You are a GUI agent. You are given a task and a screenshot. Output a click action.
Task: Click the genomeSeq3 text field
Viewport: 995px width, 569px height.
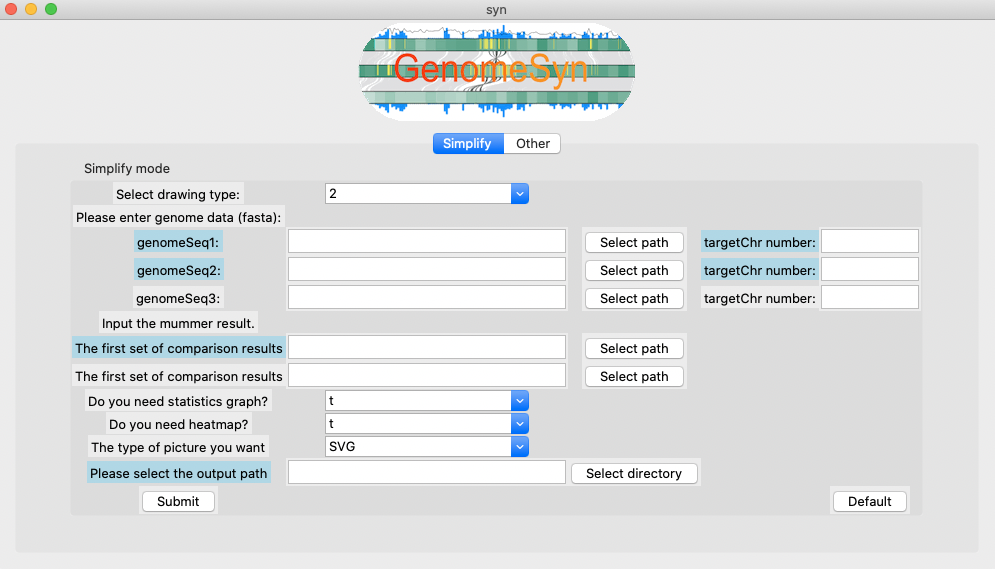tap(427, 298)
